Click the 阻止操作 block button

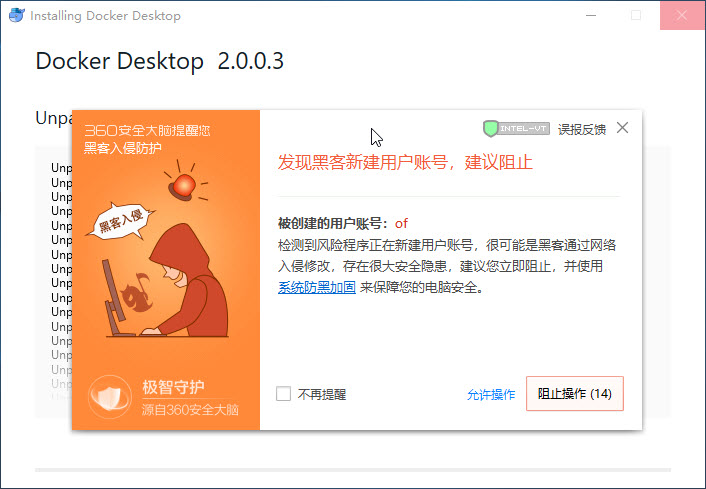(x=575, y=394)
